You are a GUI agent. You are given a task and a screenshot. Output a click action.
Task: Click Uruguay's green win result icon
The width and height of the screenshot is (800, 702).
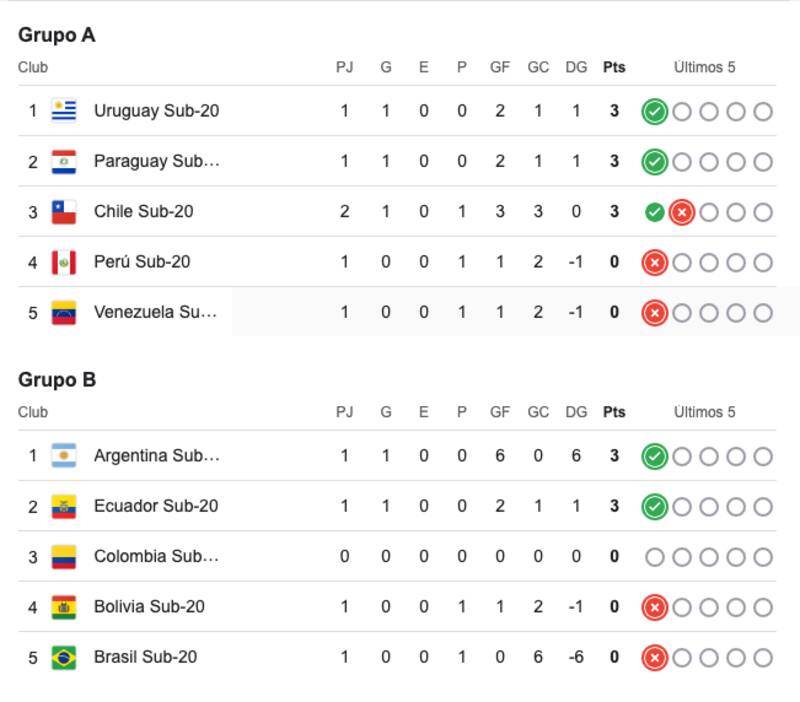point(654,111)
